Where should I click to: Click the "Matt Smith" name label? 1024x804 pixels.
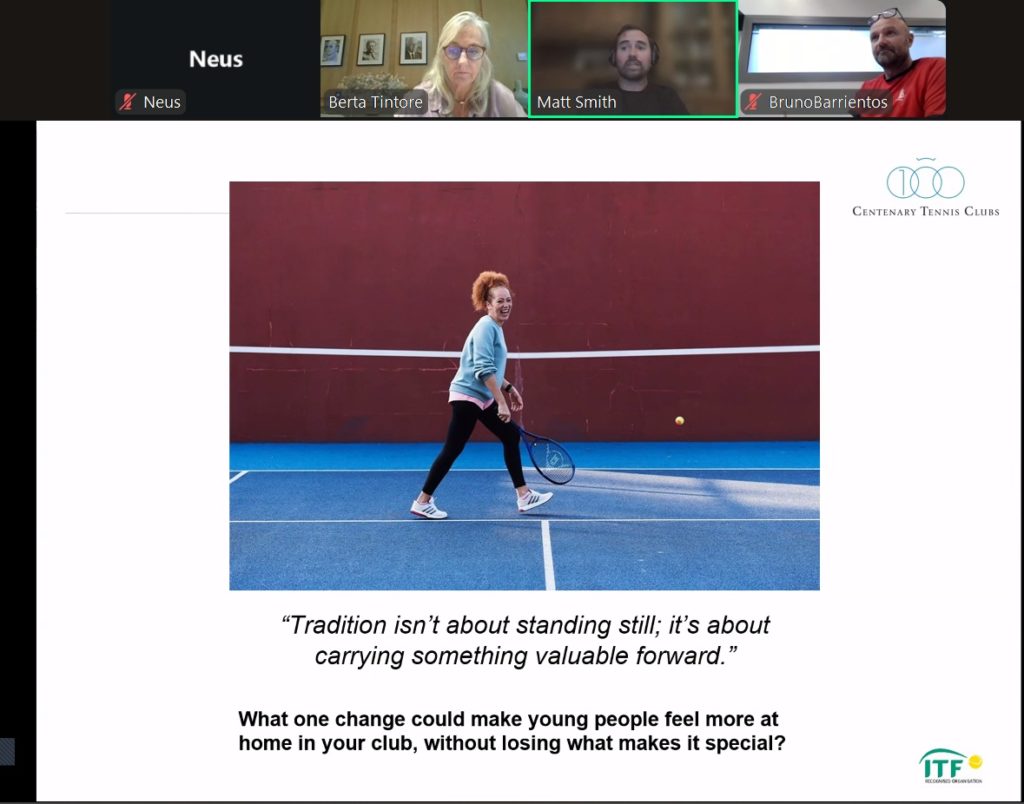[576, 102]
